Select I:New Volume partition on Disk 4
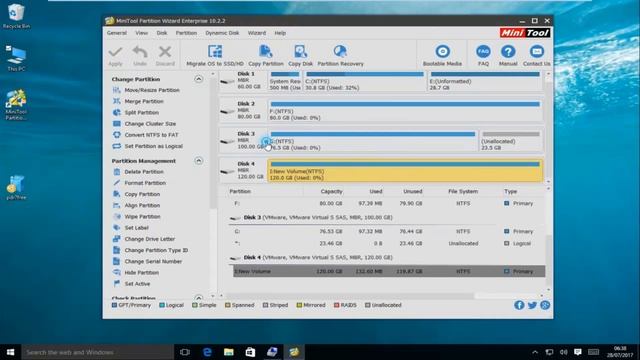 tap(405, 171)
